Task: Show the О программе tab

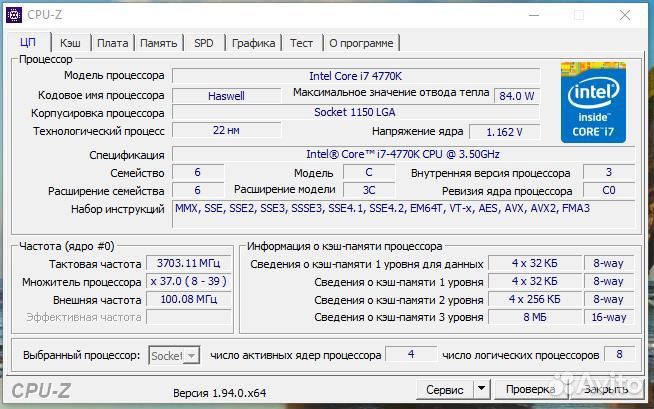Action: pos(361,43)
